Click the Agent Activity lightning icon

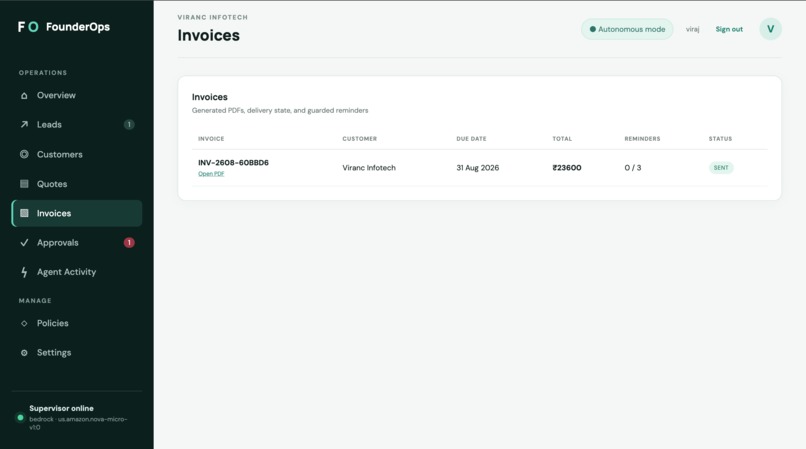click(24, 272)
